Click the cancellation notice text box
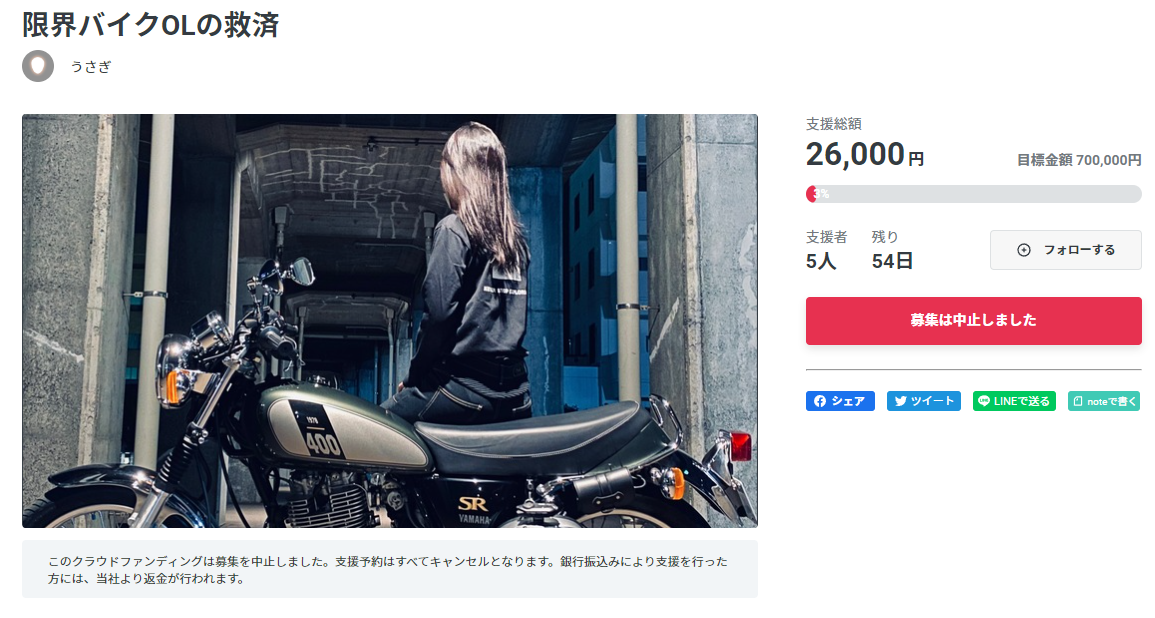The image size is (1155, 618). [x=390, y=569]
